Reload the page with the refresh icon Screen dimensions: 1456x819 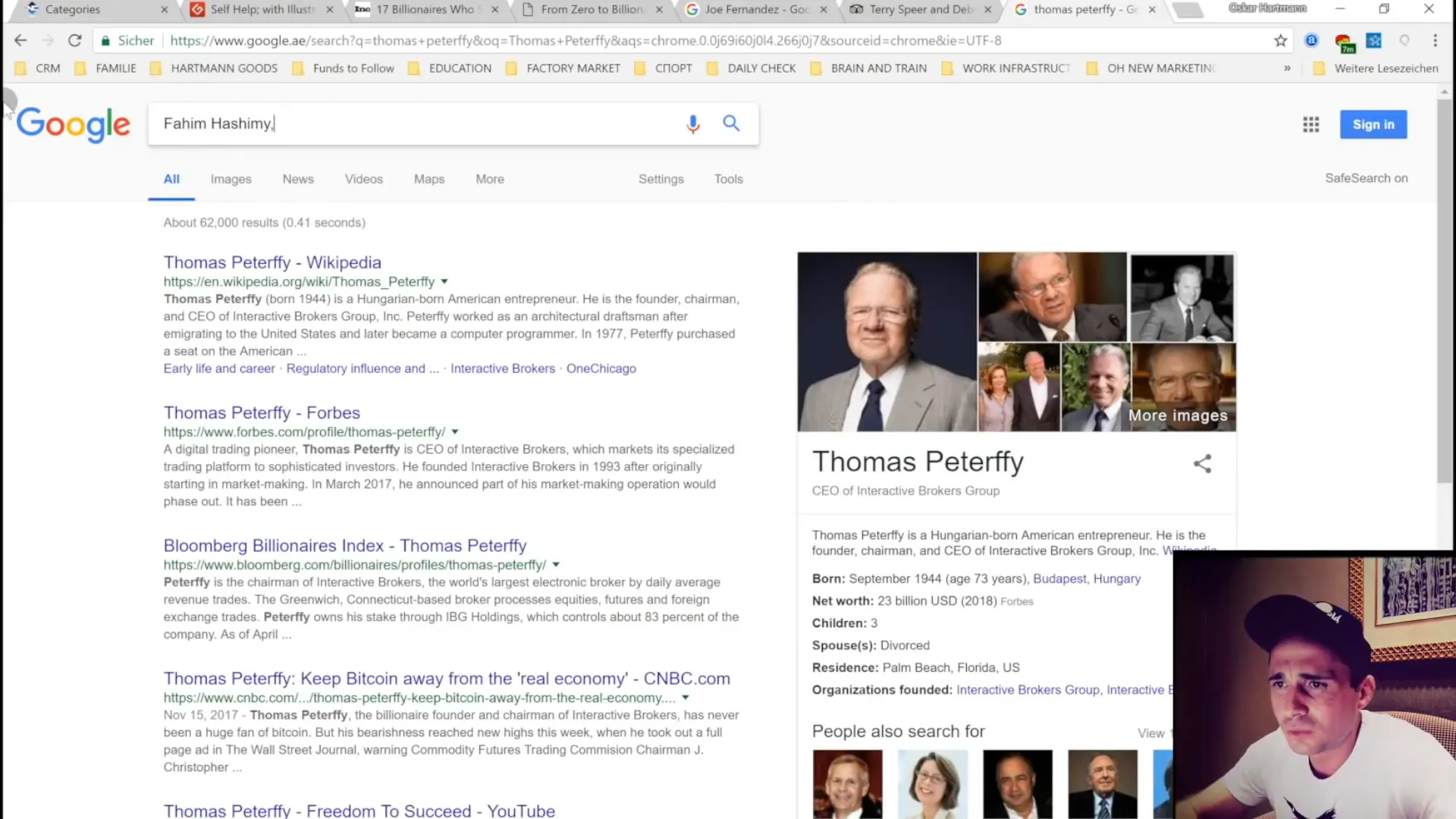[74, 40]
